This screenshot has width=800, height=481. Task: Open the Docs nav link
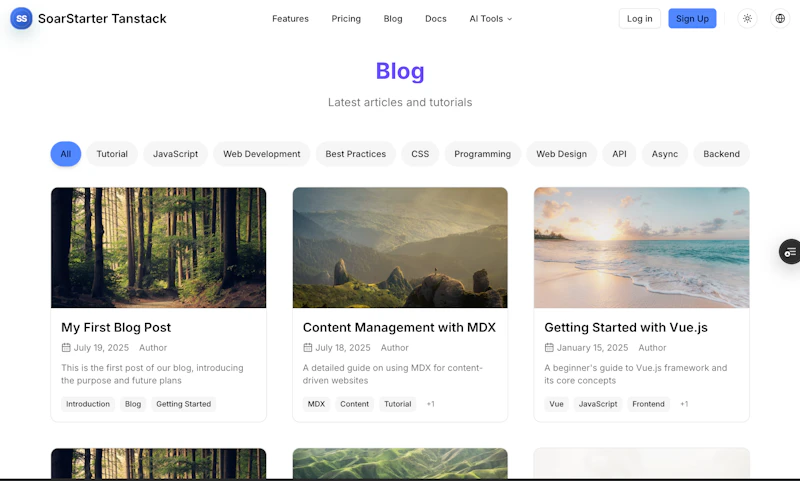click(436, 18)
